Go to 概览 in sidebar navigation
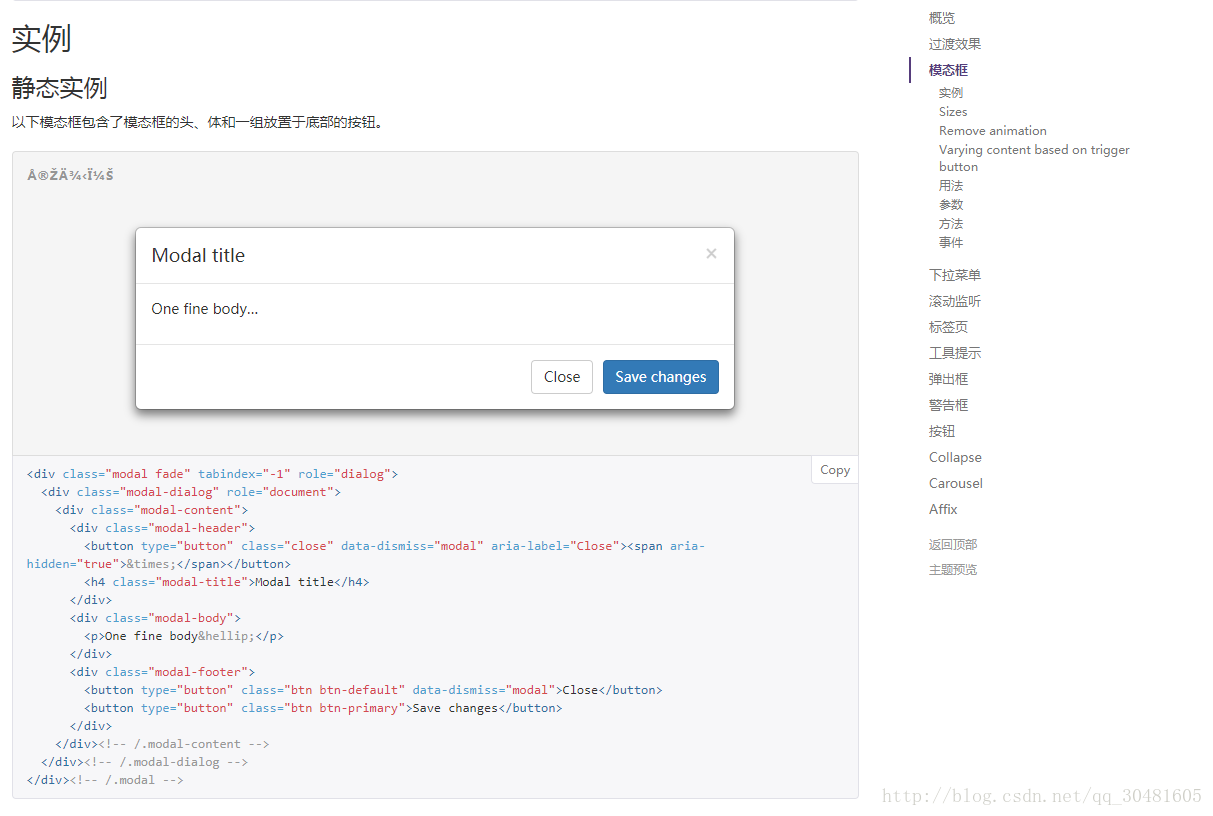The image size is (1213, 816). 941,18
